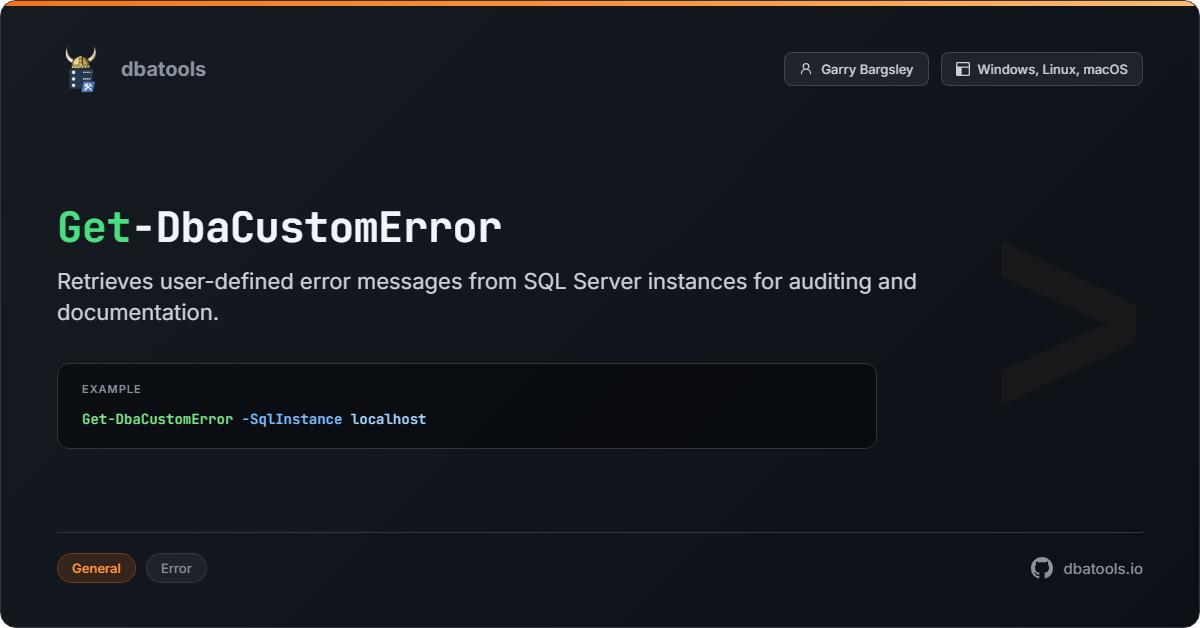The image size is (1200, 628).
Task: Click the localhost value in example code
Action: pos(388,419)
